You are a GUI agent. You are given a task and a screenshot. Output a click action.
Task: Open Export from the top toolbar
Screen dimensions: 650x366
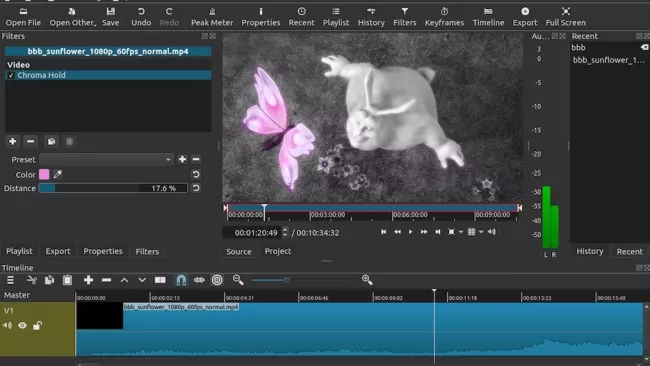pyautogui.click(x=525, y=17)
